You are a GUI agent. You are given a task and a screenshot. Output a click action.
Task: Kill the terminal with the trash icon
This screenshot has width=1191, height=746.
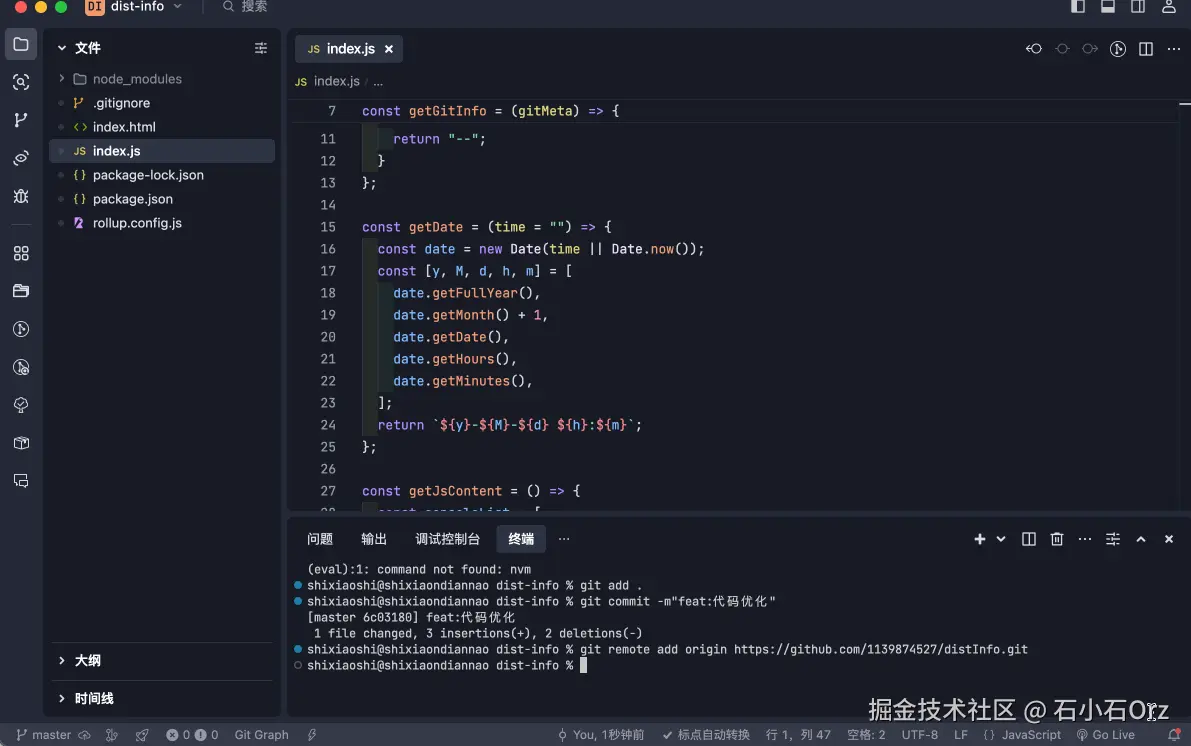tap(1057, 539)
